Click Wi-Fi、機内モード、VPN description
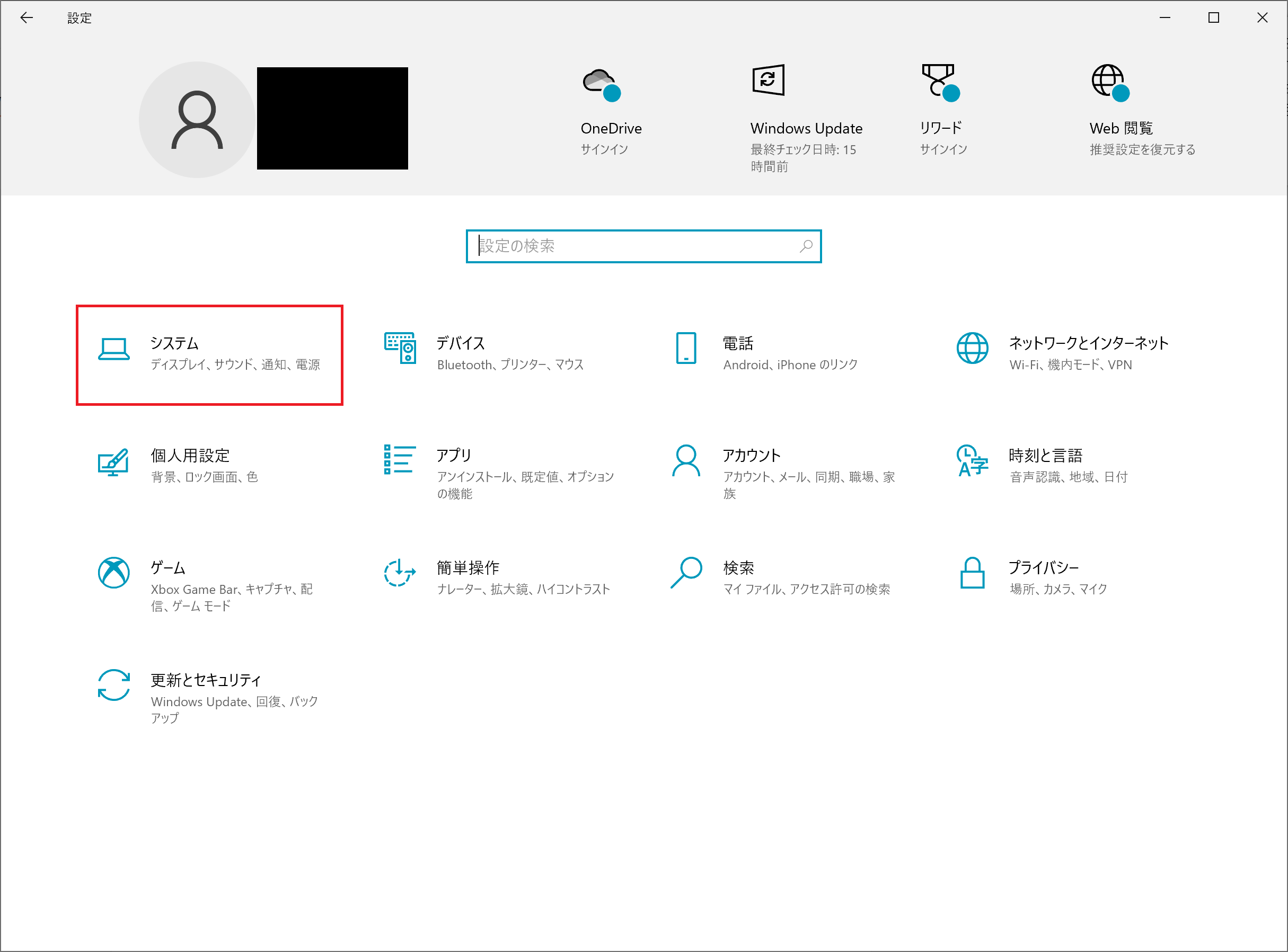 pos(1071,365)
